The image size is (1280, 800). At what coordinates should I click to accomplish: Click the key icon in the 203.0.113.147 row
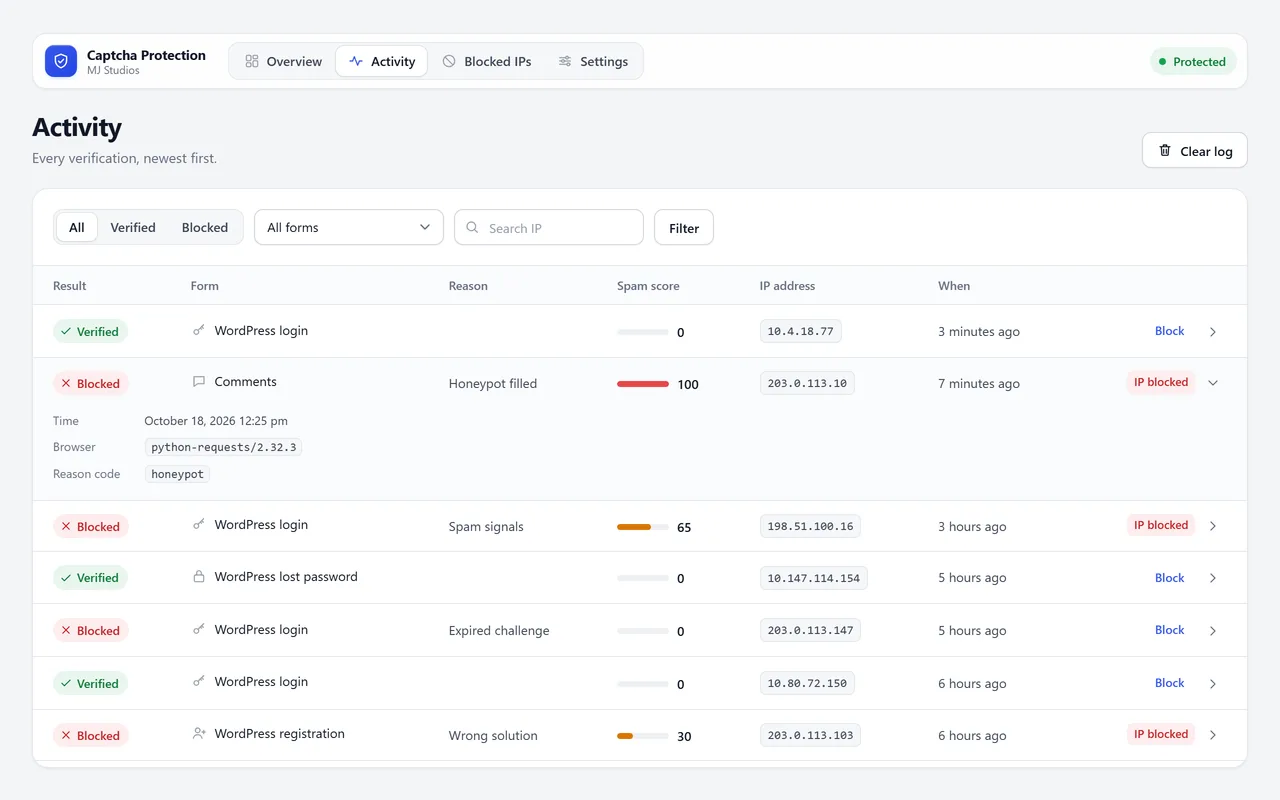[x=199, y=630]
